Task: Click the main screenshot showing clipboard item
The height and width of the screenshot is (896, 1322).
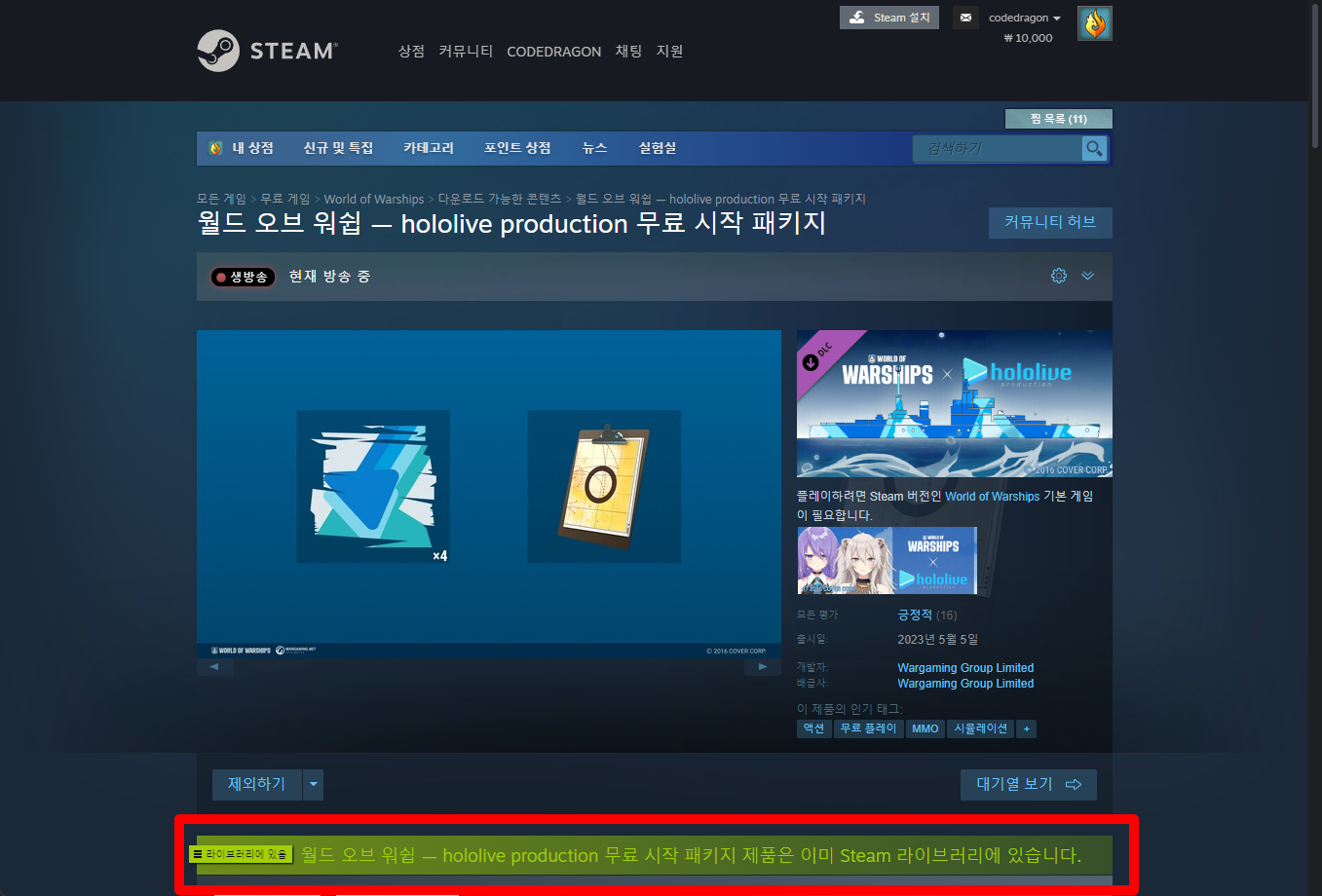Action: [x=489, y=494]
